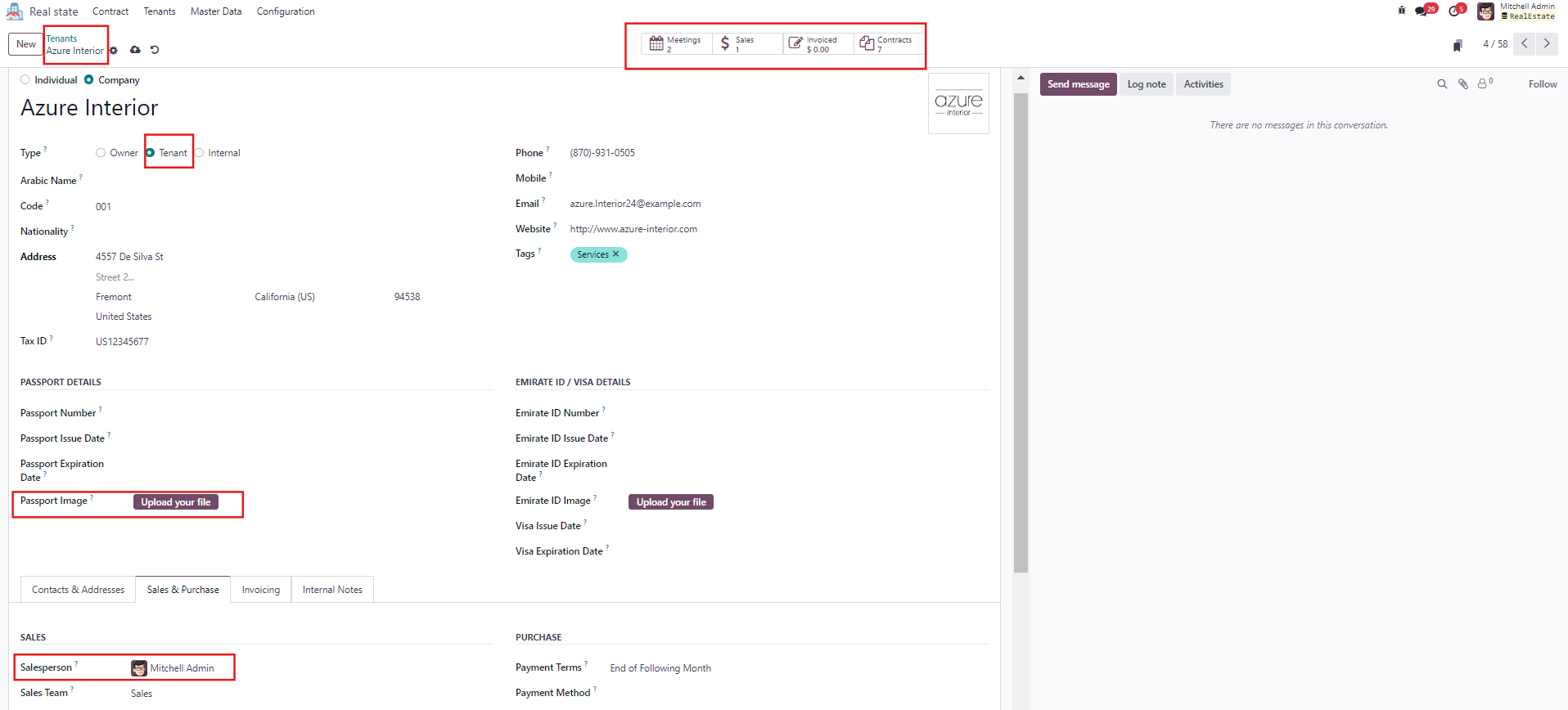
Task: Open Visa Issue Date picker
Action: pyautogui.click(x=808, y=526)
